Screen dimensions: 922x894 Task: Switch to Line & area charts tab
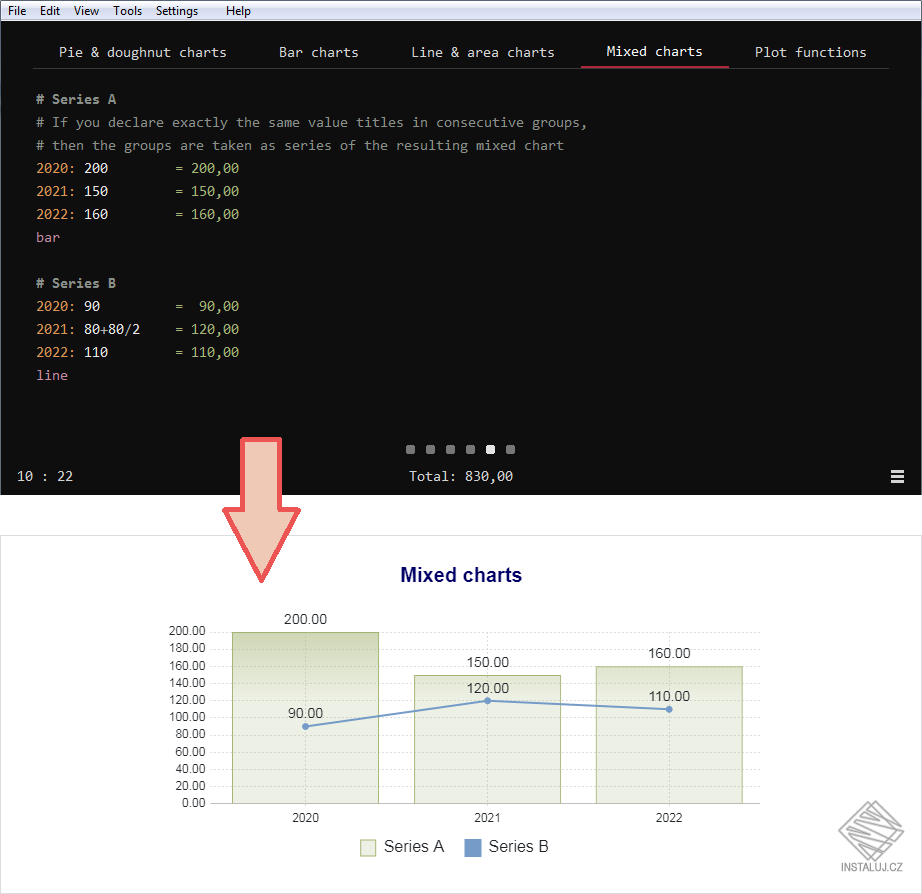483,52
